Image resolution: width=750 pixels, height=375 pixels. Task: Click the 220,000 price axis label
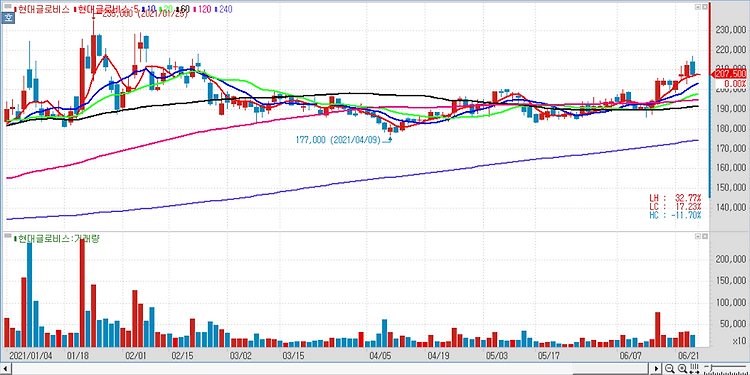(730, 49)
